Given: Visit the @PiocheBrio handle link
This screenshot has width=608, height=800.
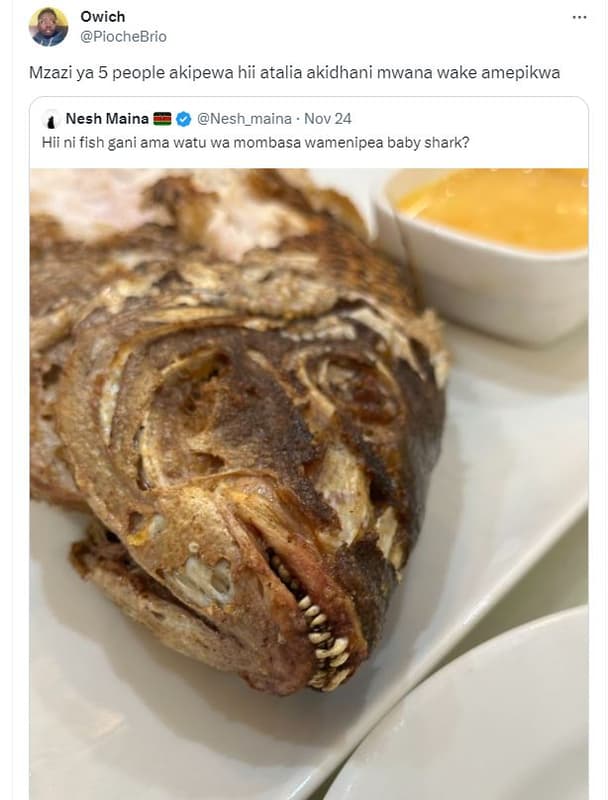Looking at the screenshot, I should [x=123, y=36].
